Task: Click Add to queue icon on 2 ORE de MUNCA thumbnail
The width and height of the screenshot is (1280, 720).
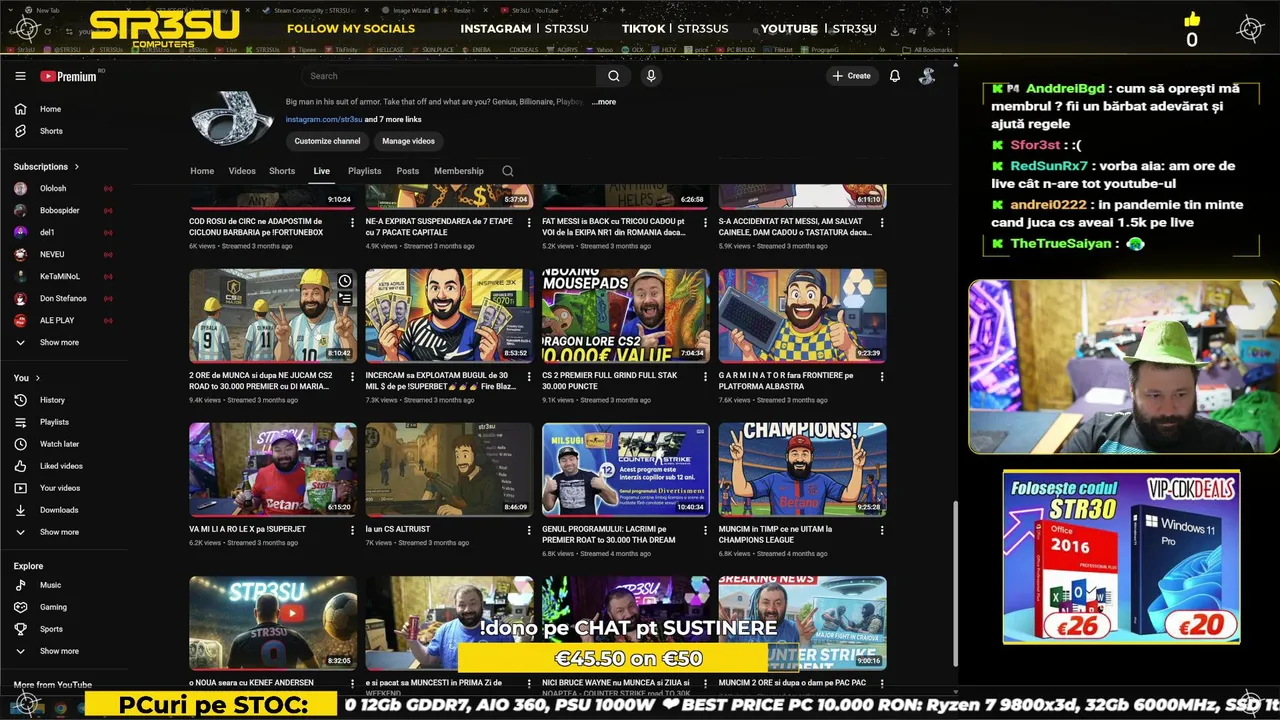Action: pos(344,298)
